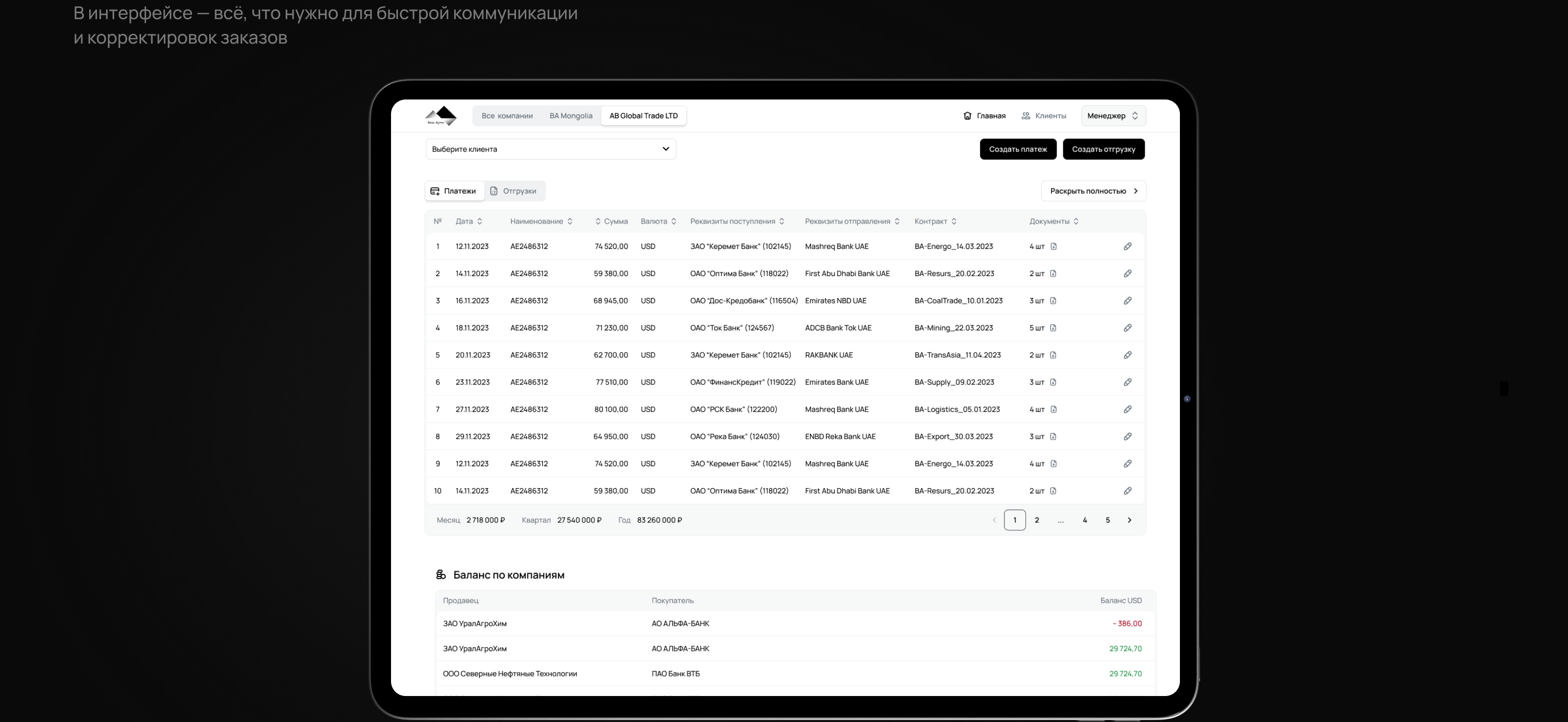Open the document icon in row 5

1053,355
